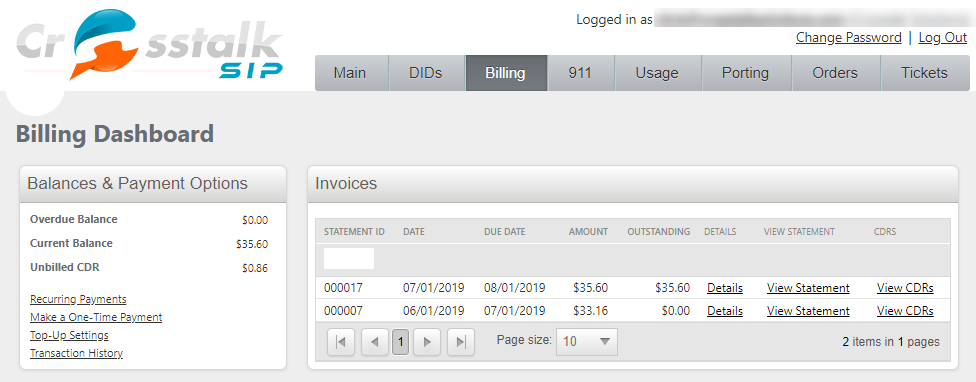Click statement ID 000007 cell

pos(343,310)
